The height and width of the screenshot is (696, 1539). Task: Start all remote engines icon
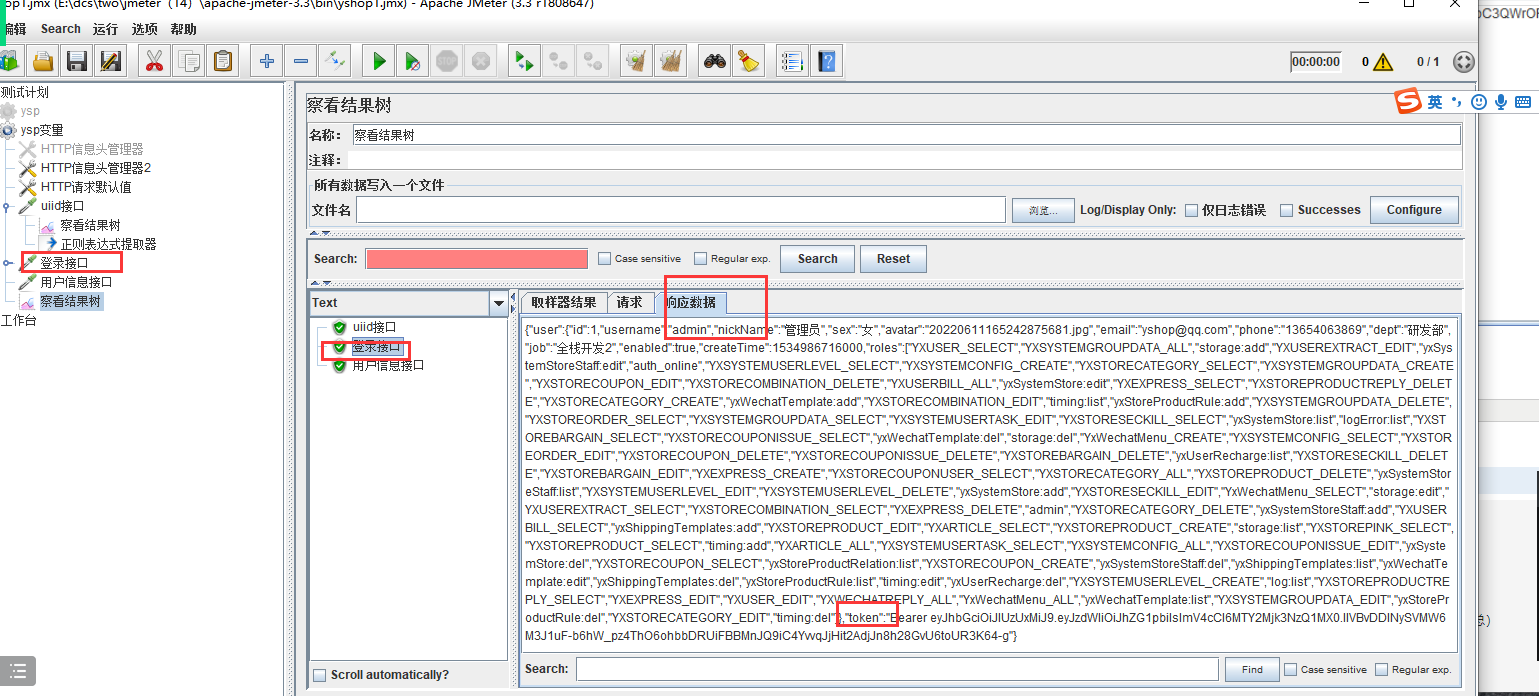[x=524, y=62]
